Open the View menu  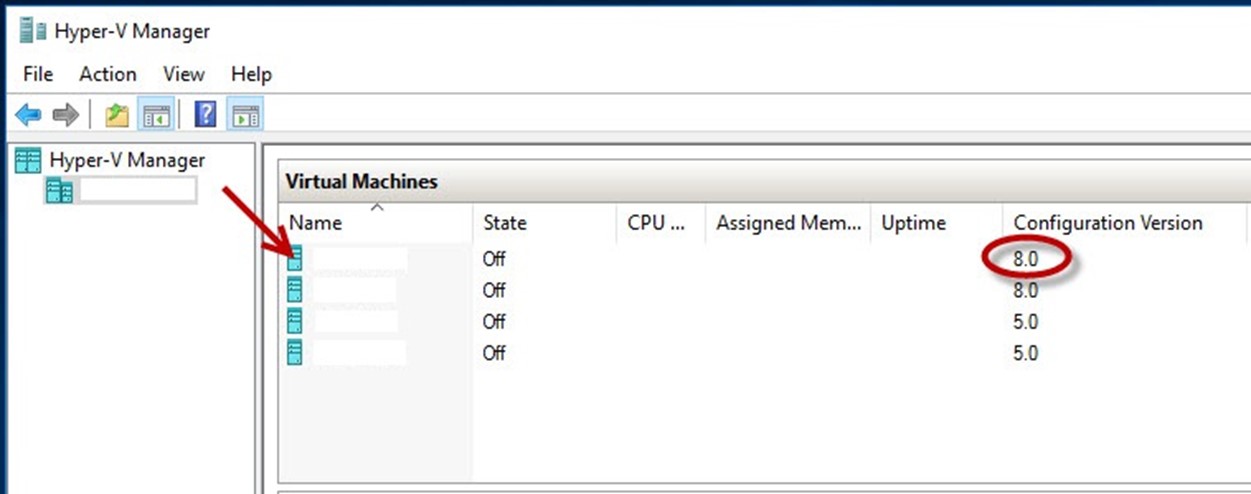click(x=184, y=74)
